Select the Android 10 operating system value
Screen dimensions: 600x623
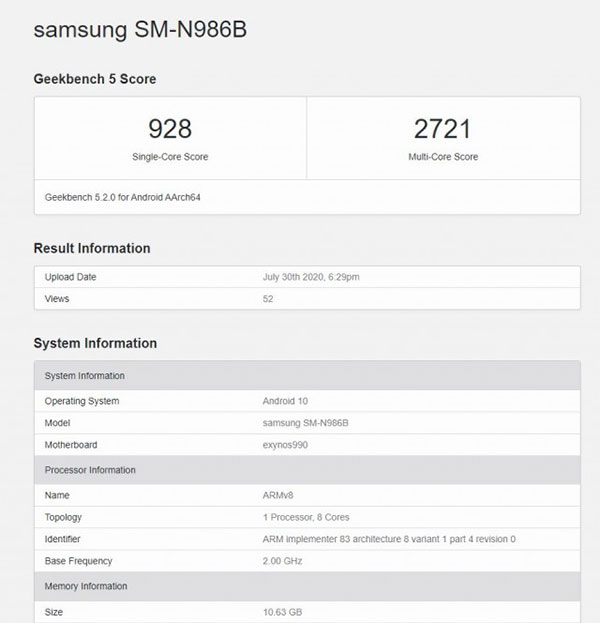284,401
